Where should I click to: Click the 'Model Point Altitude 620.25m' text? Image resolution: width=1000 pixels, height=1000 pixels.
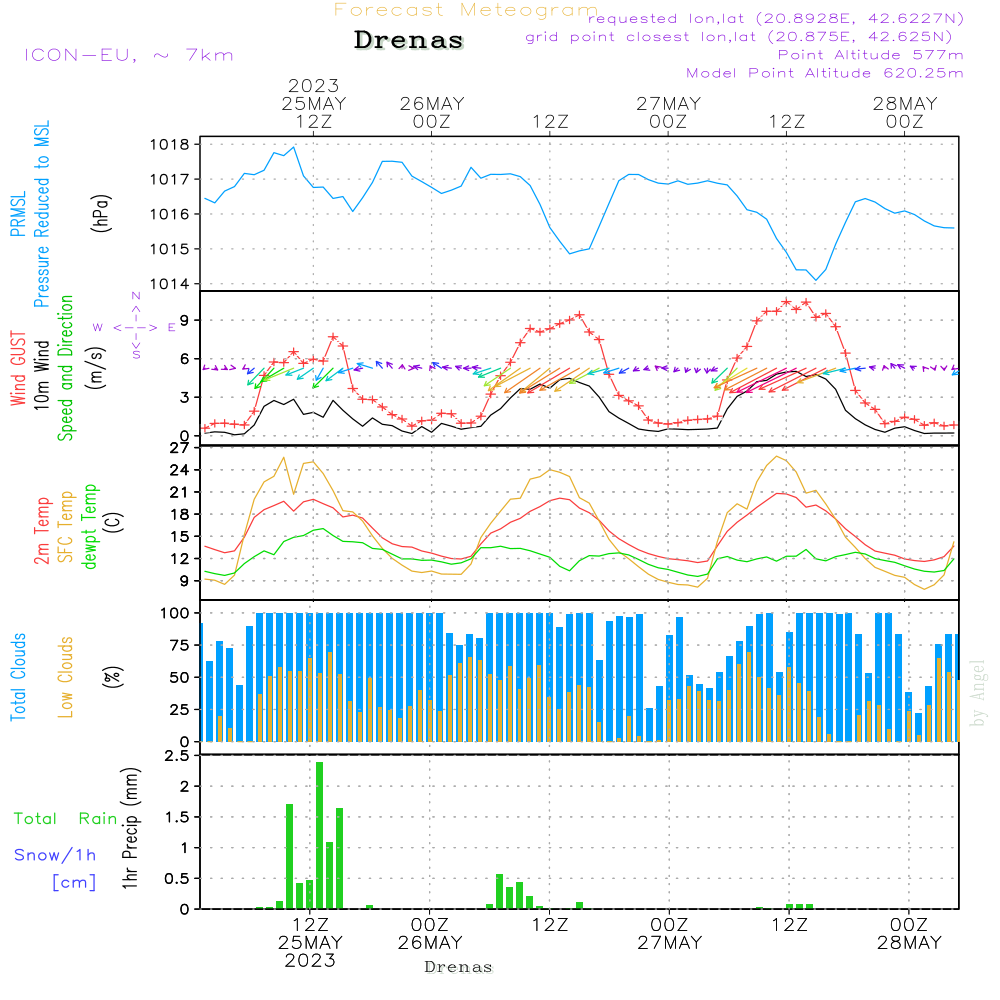825,73
